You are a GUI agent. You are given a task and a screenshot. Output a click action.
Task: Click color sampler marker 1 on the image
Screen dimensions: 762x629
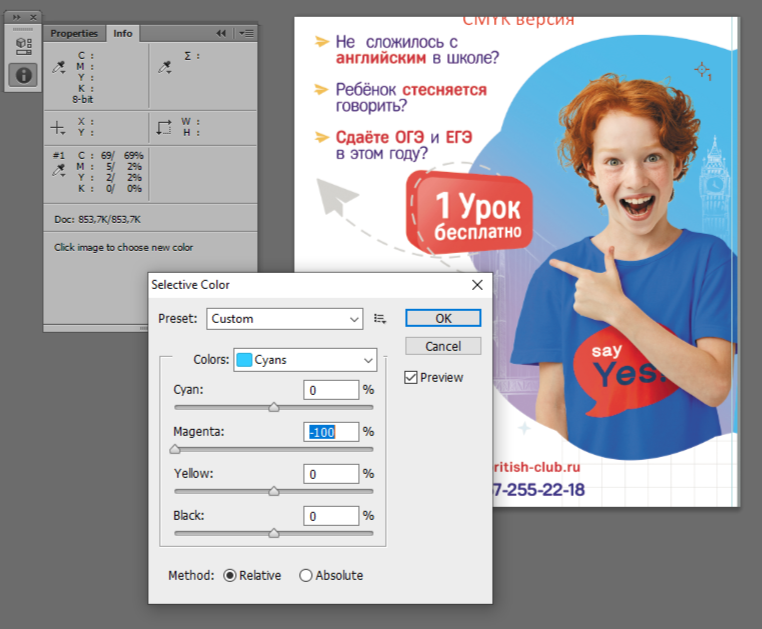(702, 70)
